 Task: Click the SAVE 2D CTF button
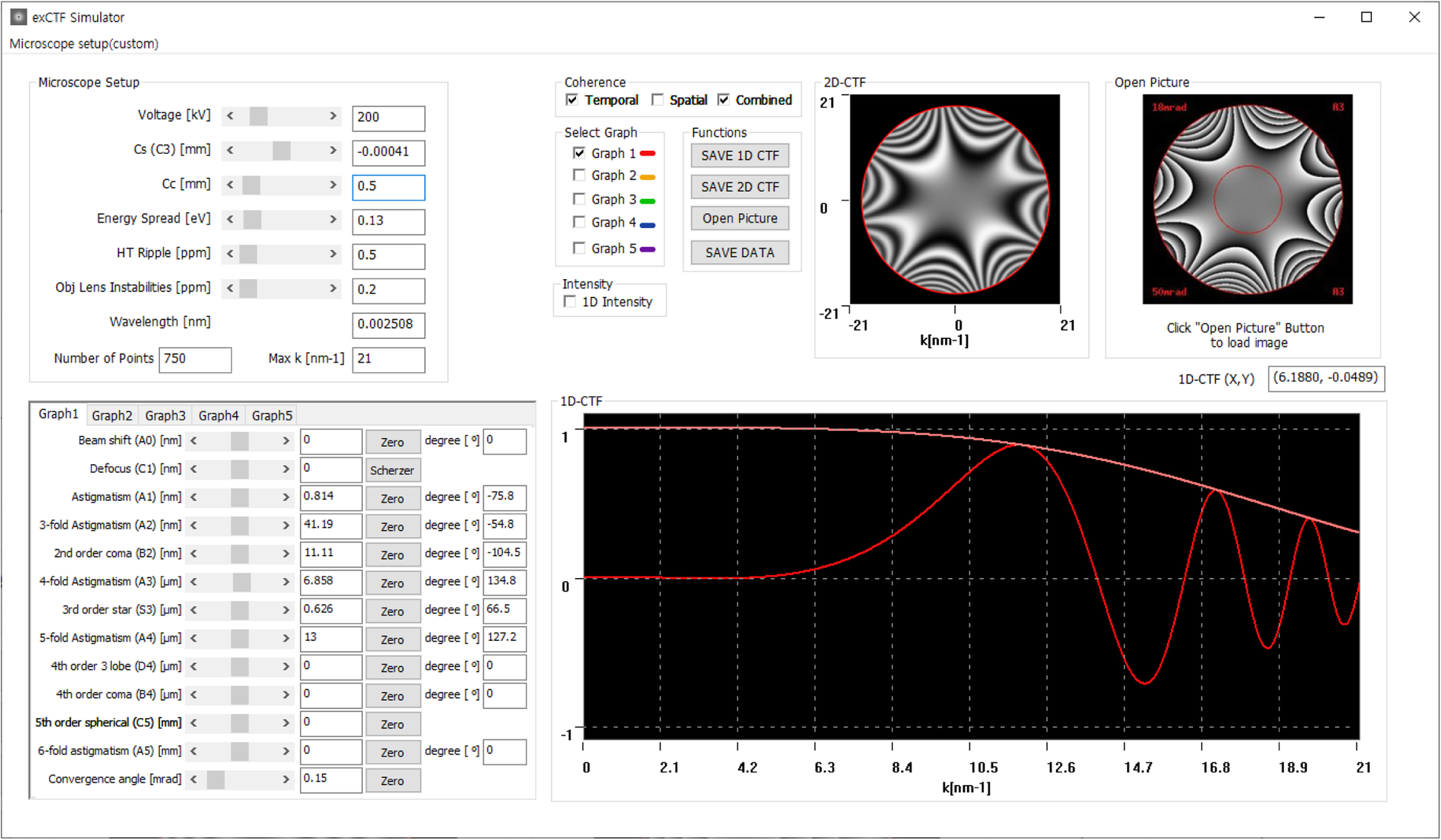pos(740,187)
